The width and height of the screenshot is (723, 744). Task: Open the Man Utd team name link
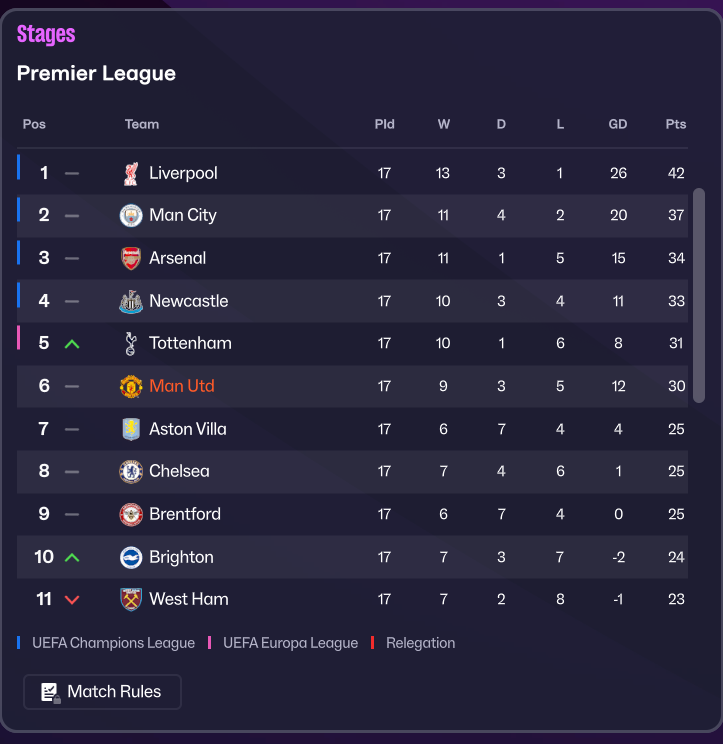[181, 386]
